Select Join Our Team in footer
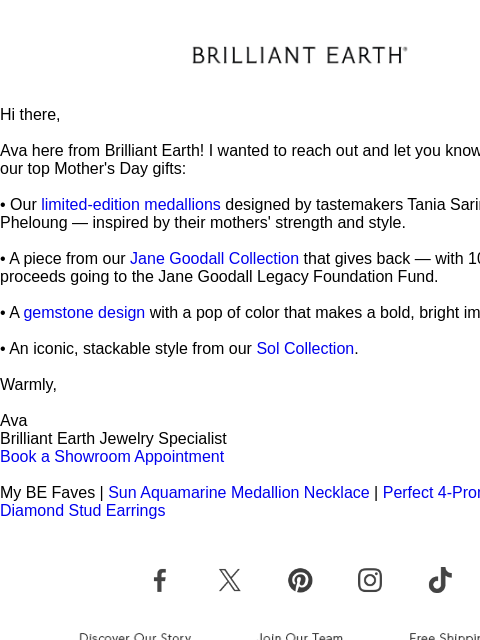 pyautogui.click(x=300, y=636)
